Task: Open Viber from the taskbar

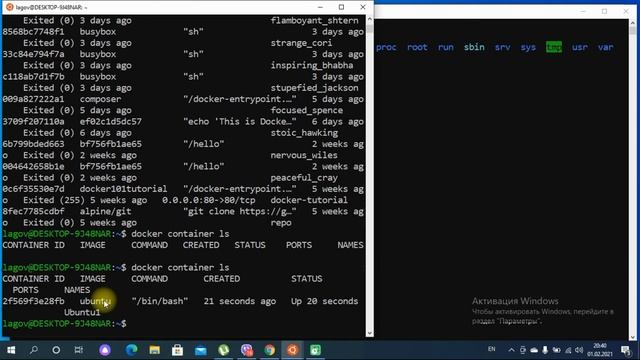Action: 247,350
